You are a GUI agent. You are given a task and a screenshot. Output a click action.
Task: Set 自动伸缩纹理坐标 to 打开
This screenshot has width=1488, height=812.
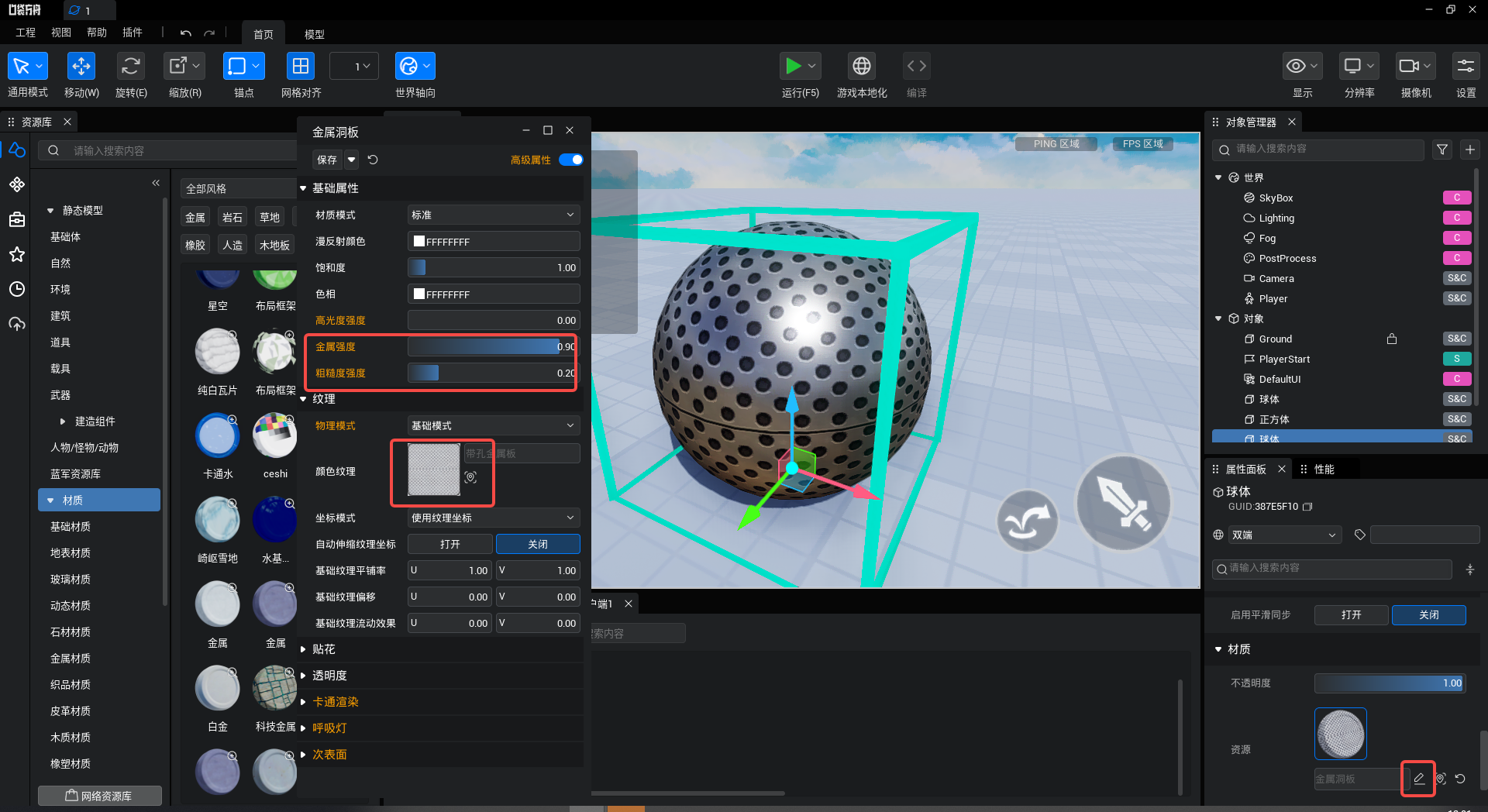click(450, 544)
